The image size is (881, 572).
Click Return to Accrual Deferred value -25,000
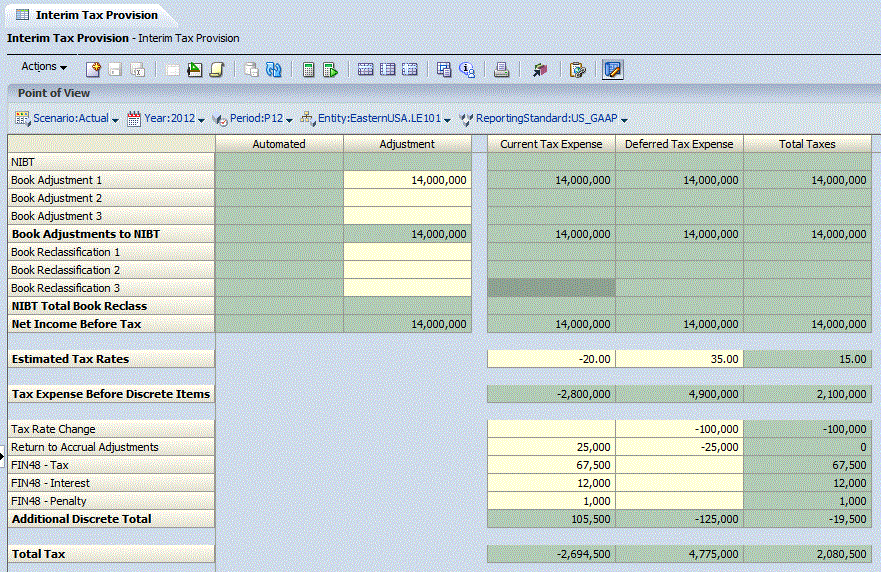click(679, 447)
